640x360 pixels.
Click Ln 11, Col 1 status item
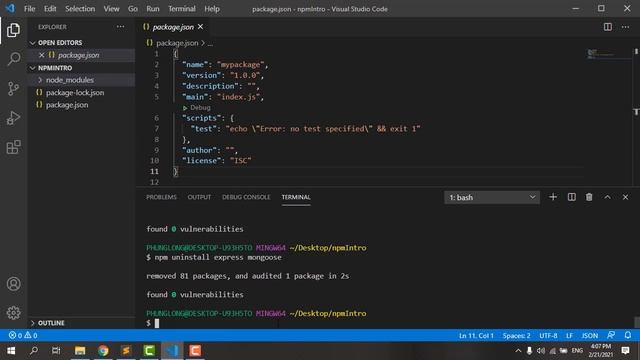pyautogui.click(x=476, y=336)
